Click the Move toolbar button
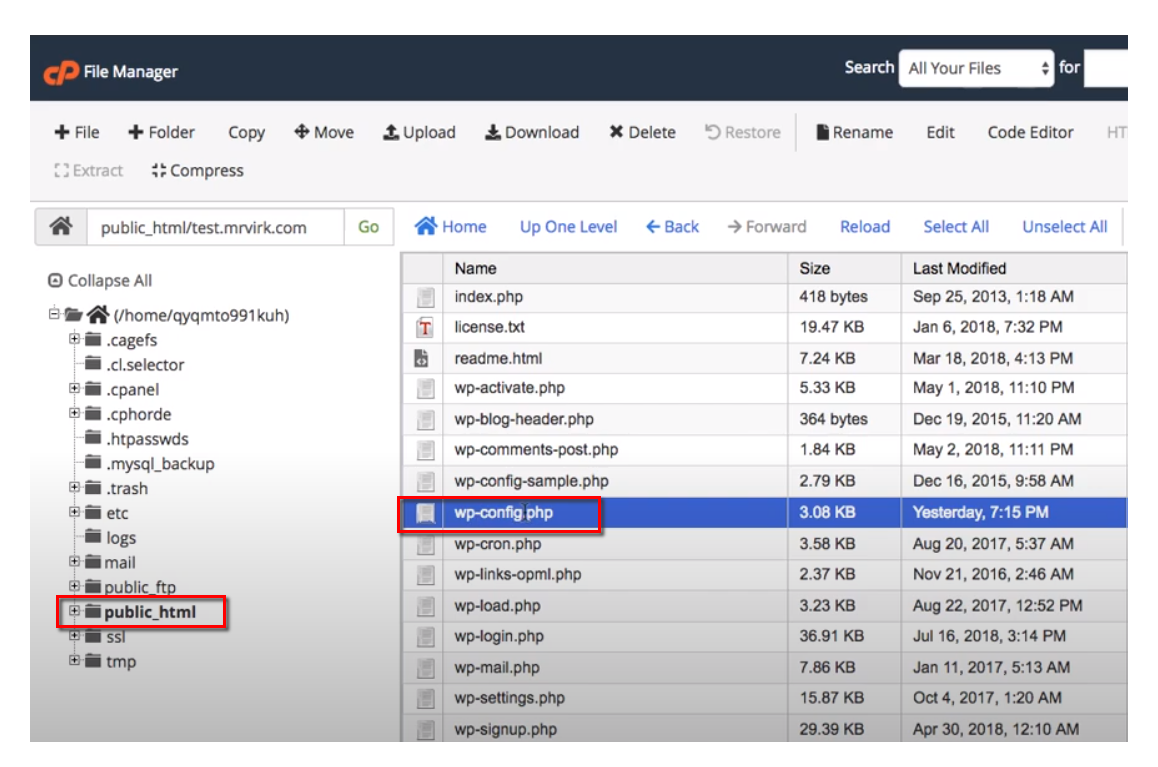Viewport: 1158px width, 767px height. pyautogui.click(x=323, y=132)
